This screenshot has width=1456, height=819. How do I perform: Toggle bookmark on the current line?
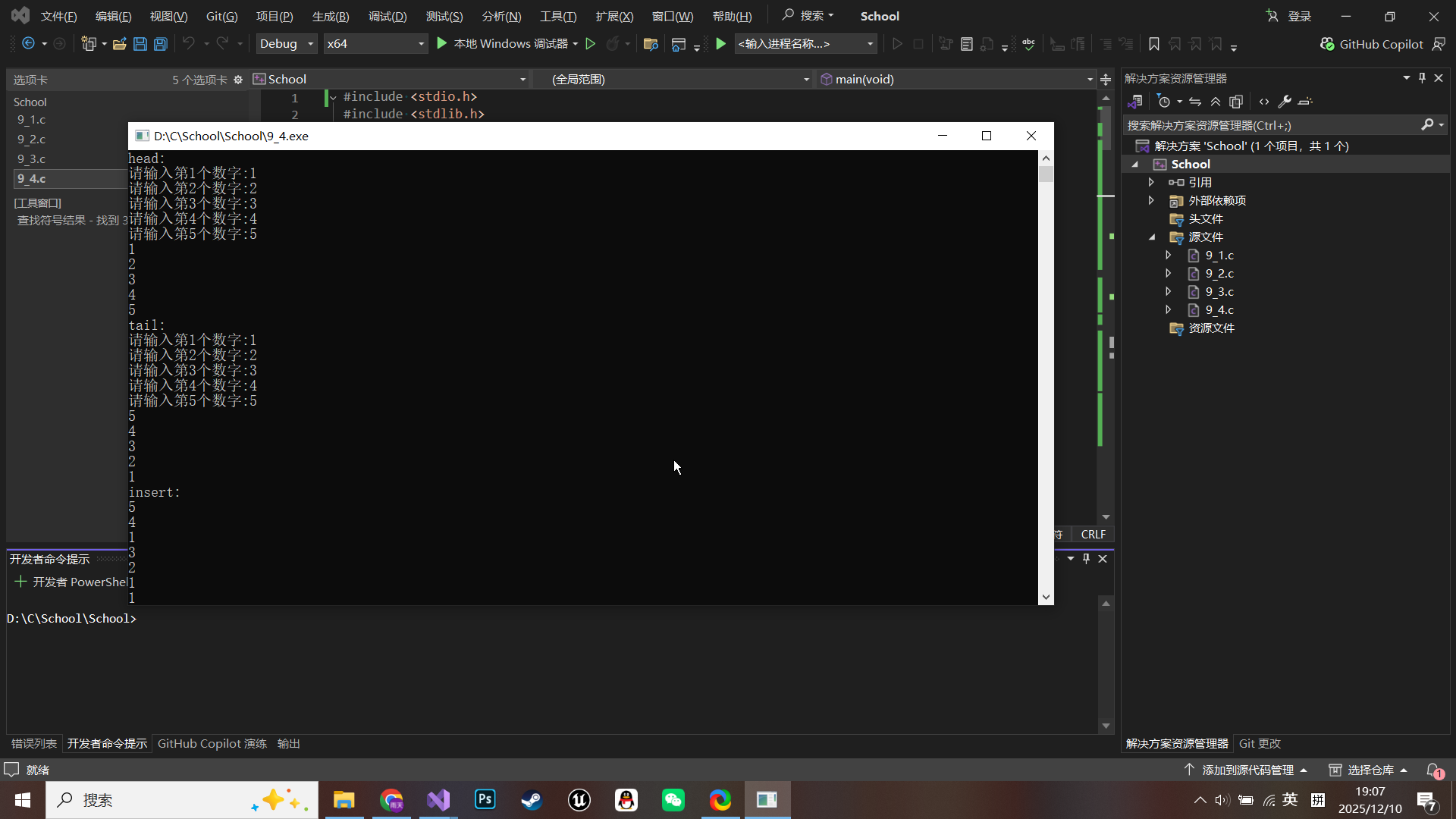click(1153, 44)
